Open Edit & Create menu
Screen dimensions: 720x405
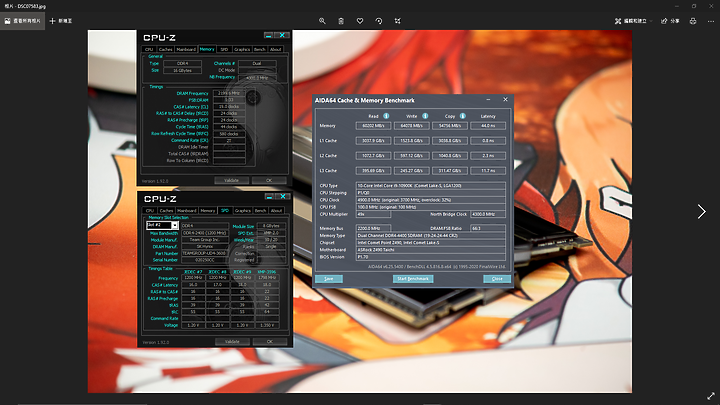[634, 21]
